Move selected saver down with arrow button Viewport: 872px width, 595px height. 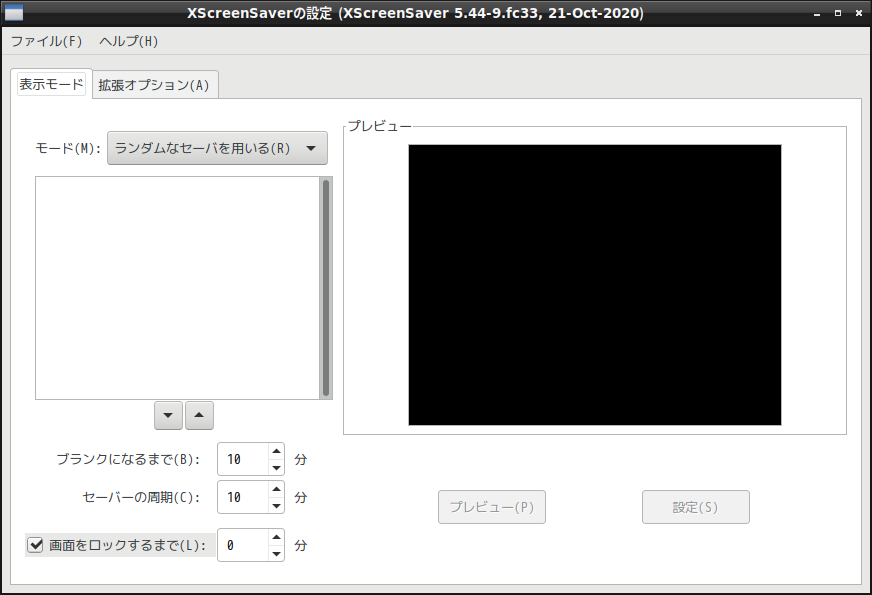point(168,415)
